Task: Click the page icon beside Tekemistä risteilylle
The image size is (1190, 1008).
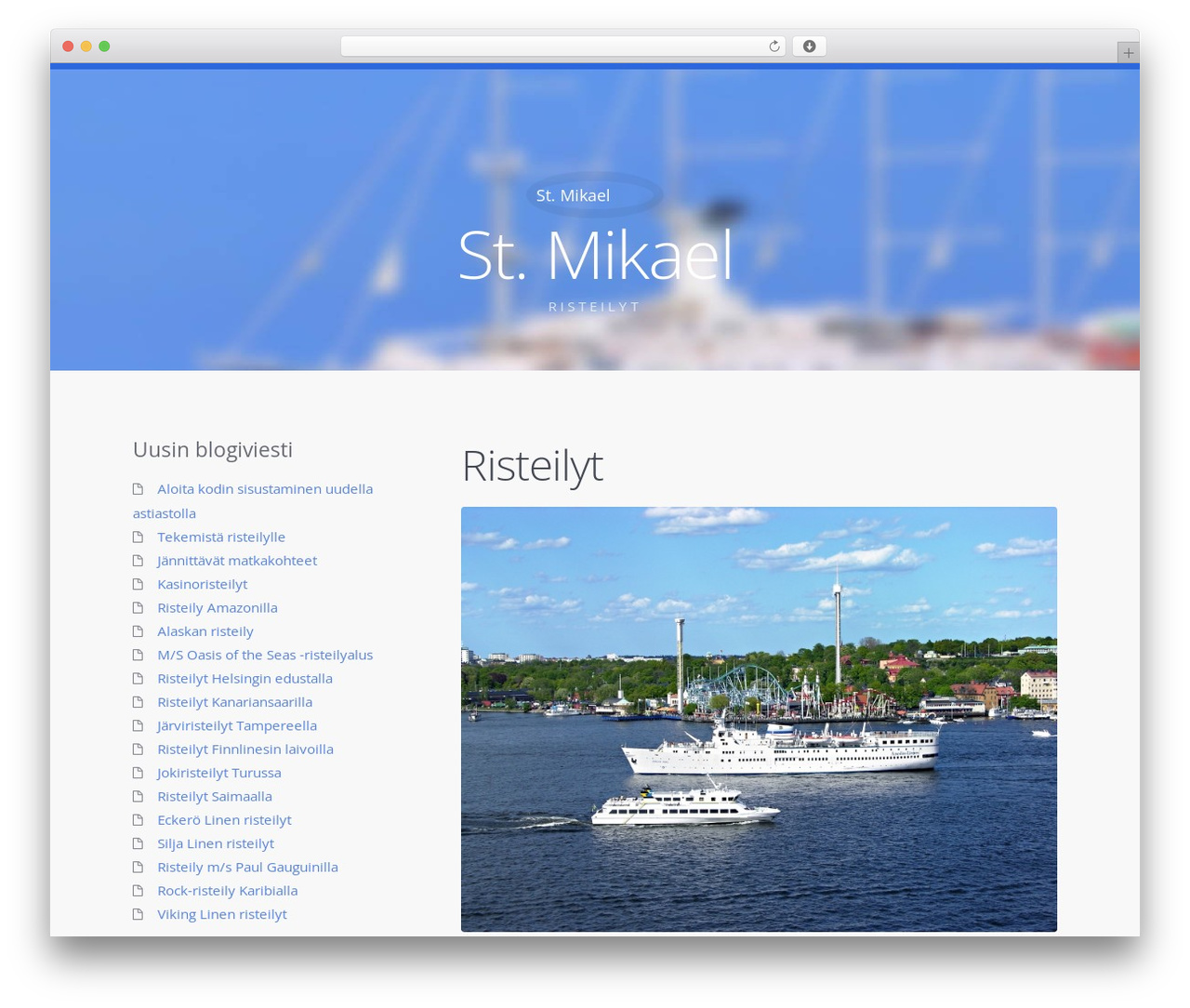Action: coord(138,537)
